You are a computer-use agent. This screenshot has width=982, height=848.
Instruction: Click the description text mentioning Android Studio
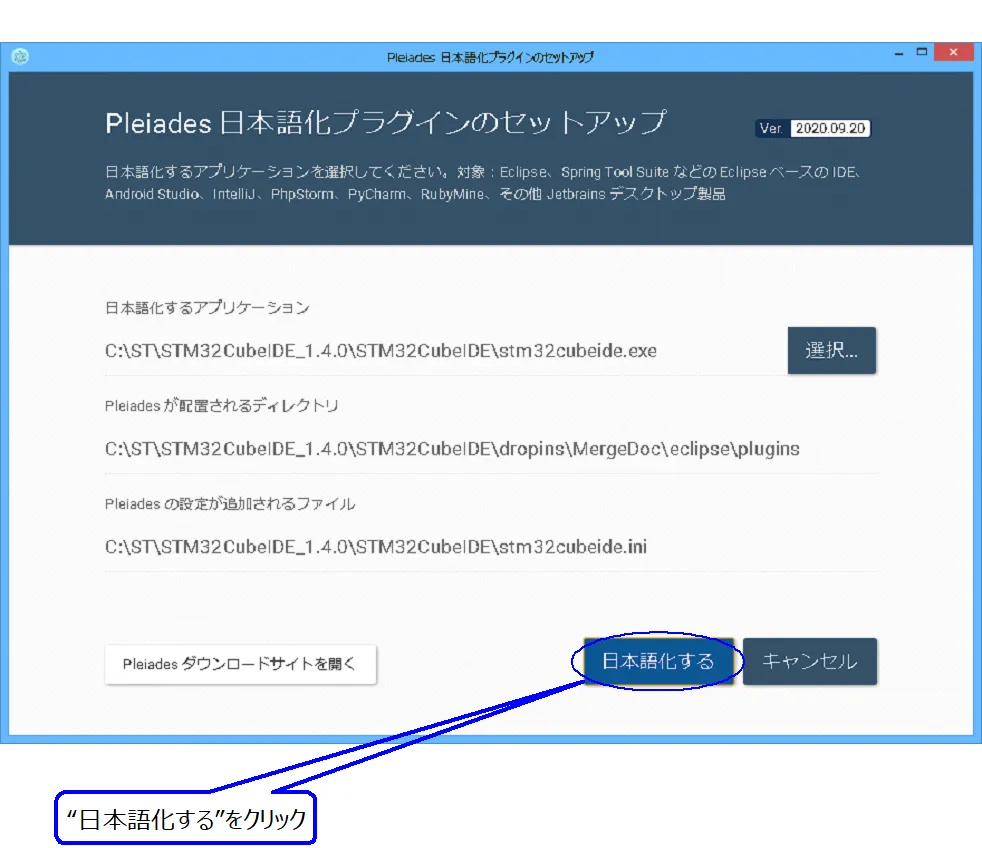[x=415, y=195]
